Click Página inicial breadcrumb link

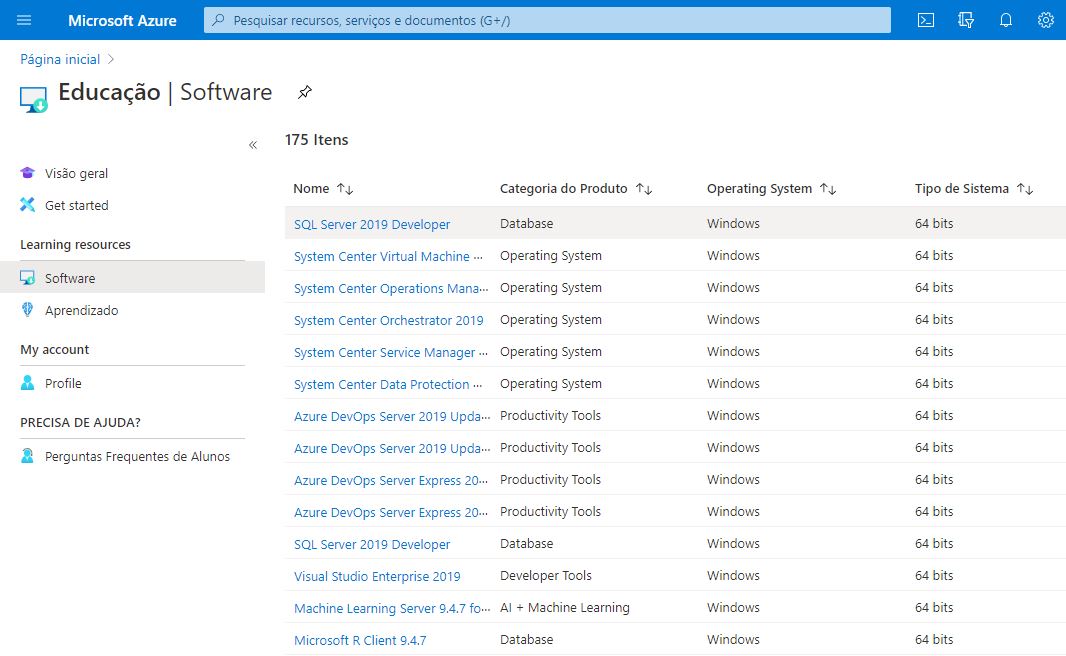pos(60,59)
